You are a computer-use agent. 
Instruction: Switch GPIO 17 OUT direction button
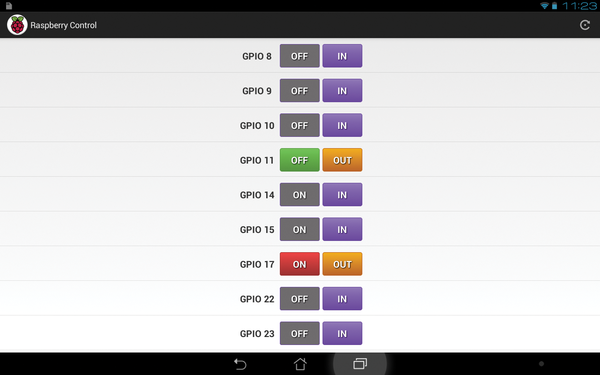click(x=342, y=264)
